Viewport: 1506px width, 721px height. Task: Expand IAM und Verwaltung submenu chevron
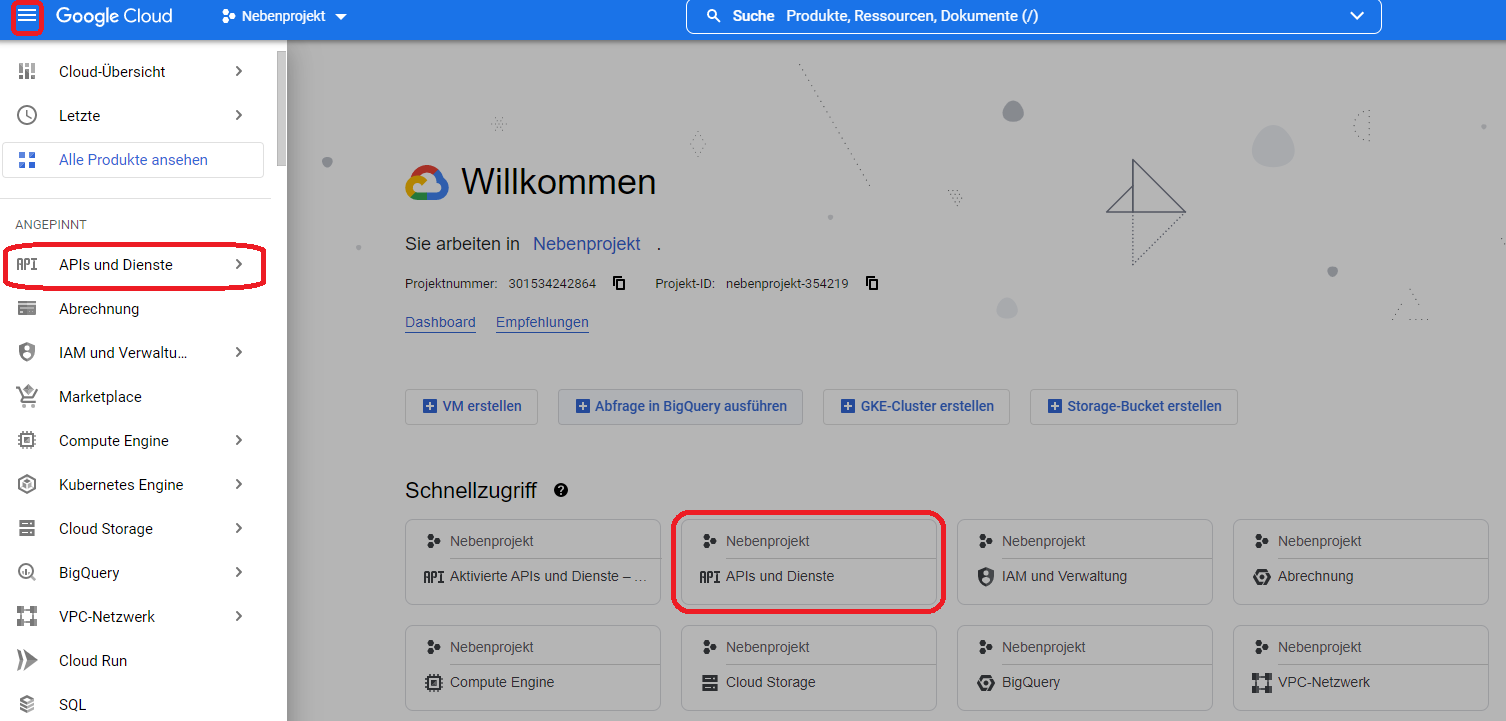point(238,352)
